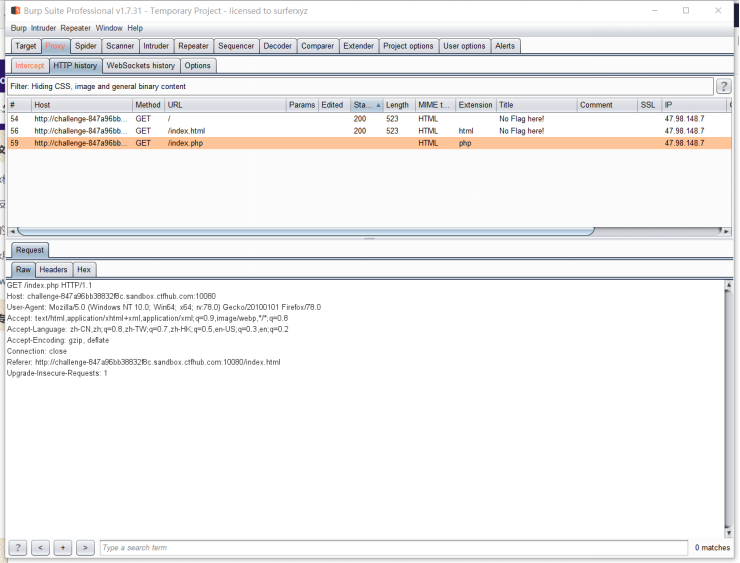
Task: Select the proxy Options sub-tab
Action: pyautogui.click(x=197, y=66)
